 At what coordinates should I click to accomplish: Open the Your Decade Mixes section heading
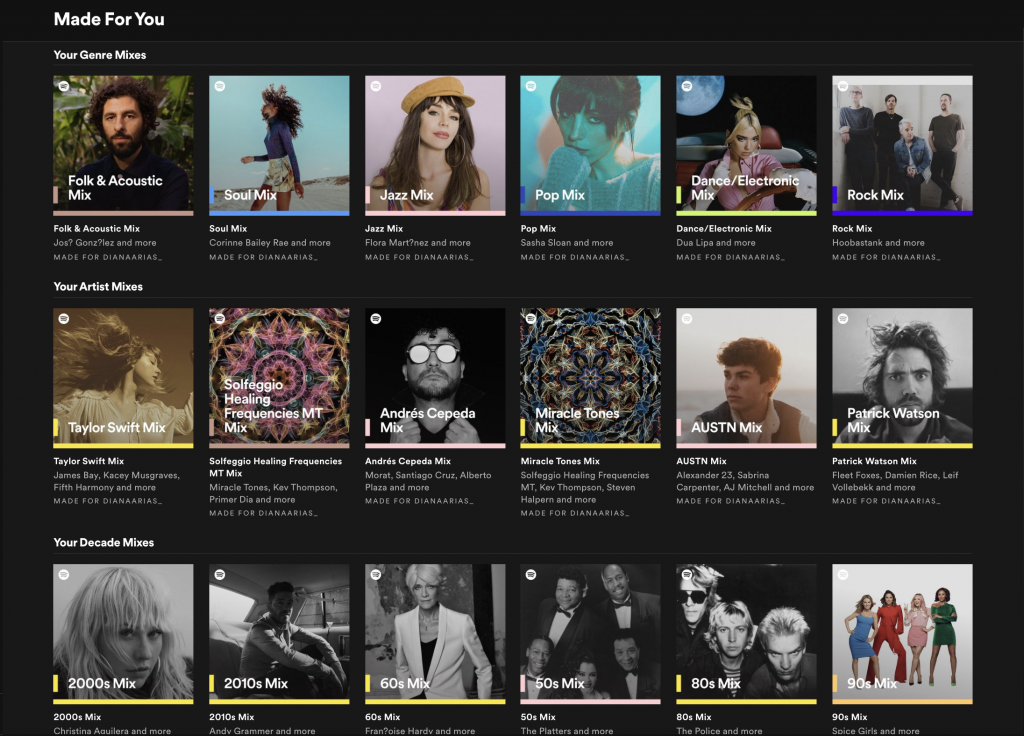pyautogui.click(x=104, y=543)
